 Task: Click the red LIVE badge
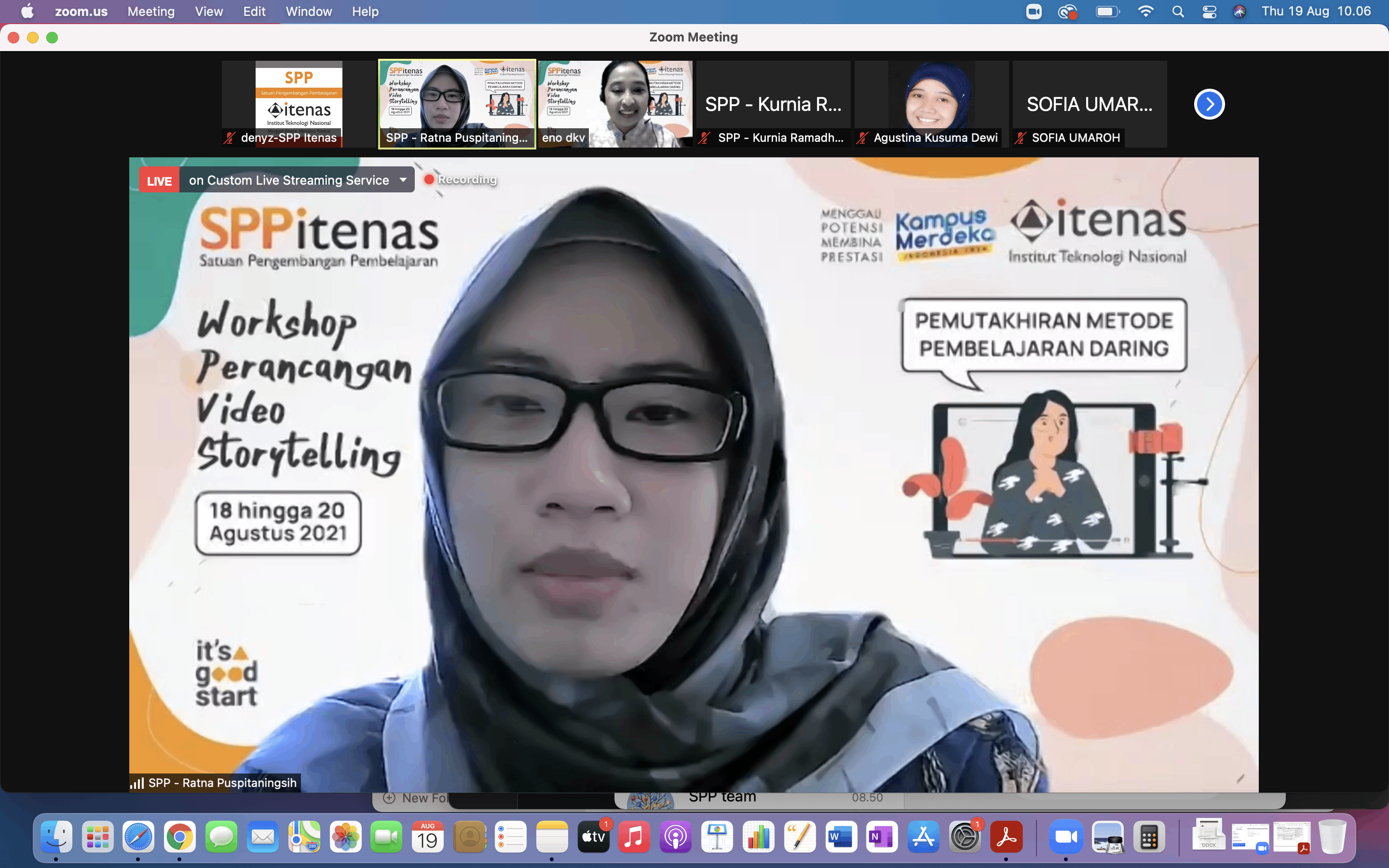pos(159,181)
